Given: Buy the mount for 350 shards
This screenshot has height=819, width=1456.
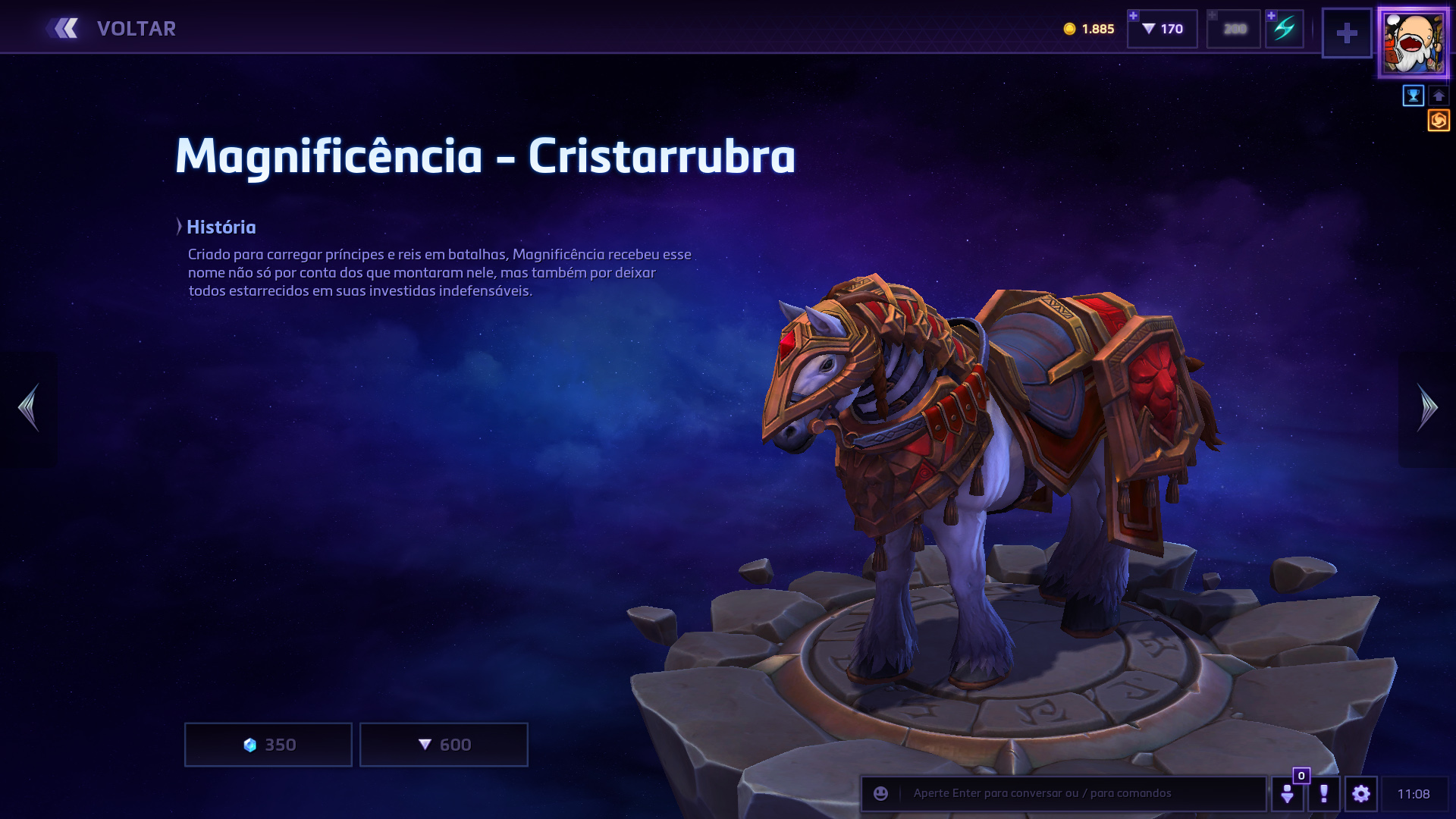Looking at the screenshot, I should point(268,745).
